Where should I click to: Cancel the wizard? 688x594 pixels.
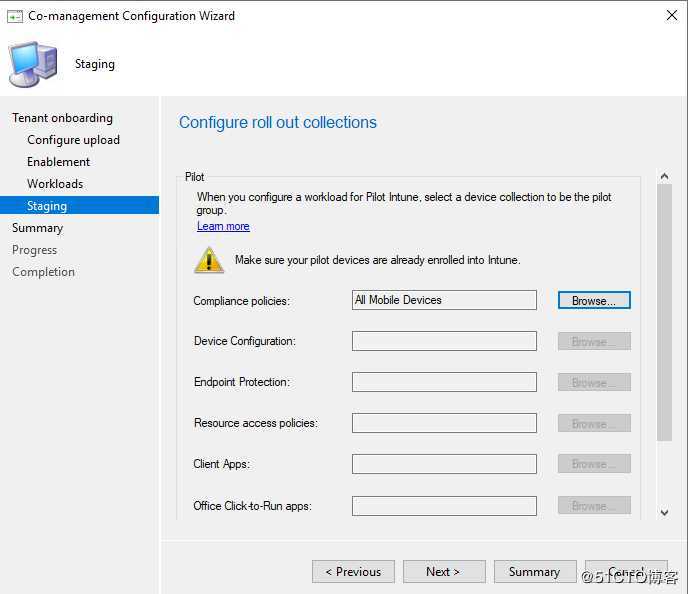pyautogui.click(x=626, y=572)
